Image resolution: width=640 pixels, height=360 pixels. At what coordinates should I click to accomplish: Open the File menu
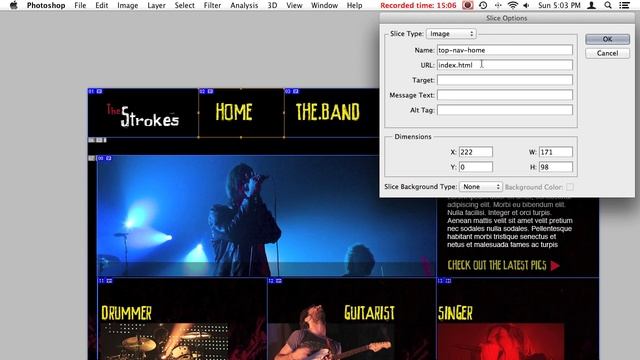[80, 5]
